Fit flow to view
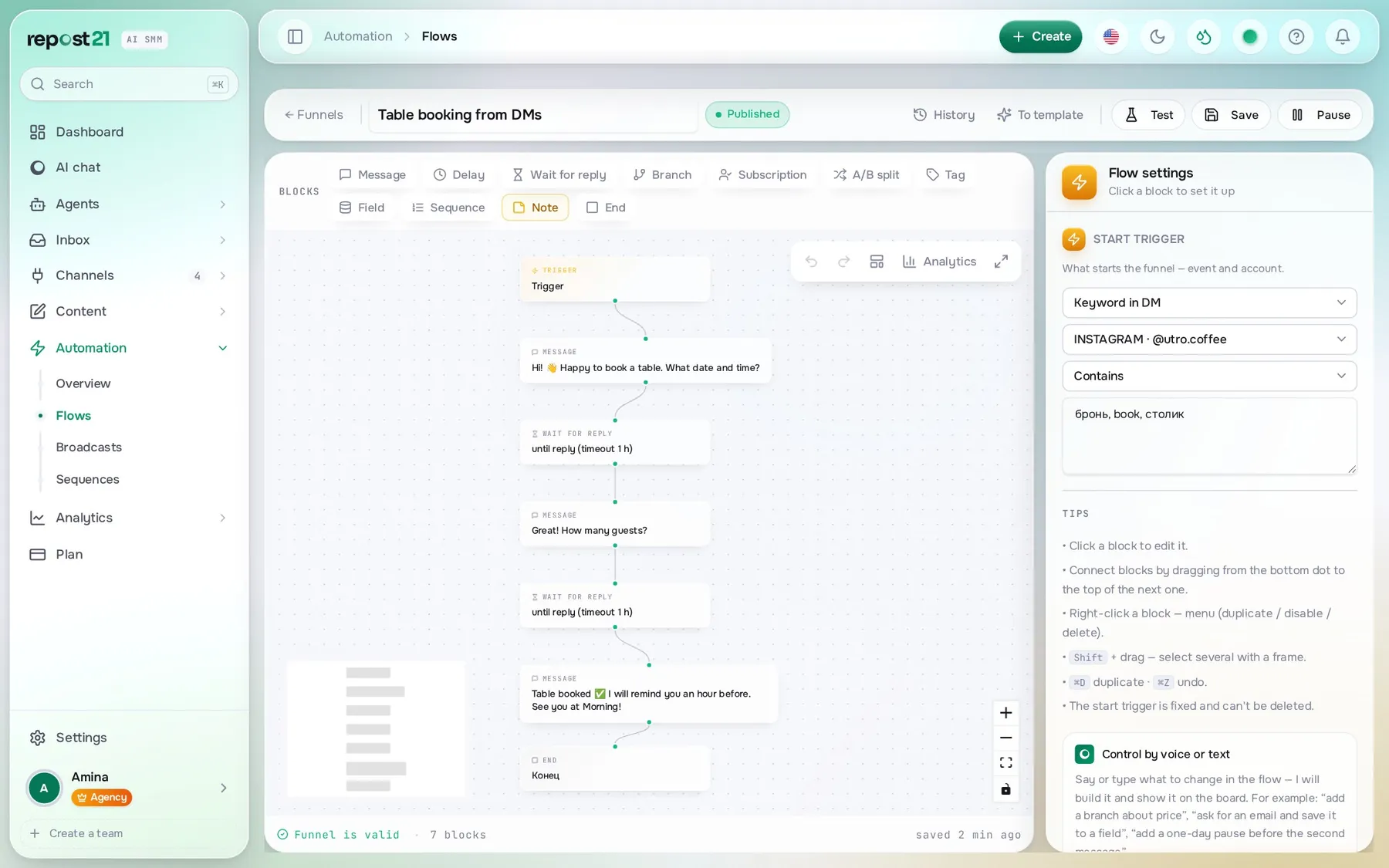Image resolution: width=1389 pixels, height=868 pixels. (x=1005, y=763)
